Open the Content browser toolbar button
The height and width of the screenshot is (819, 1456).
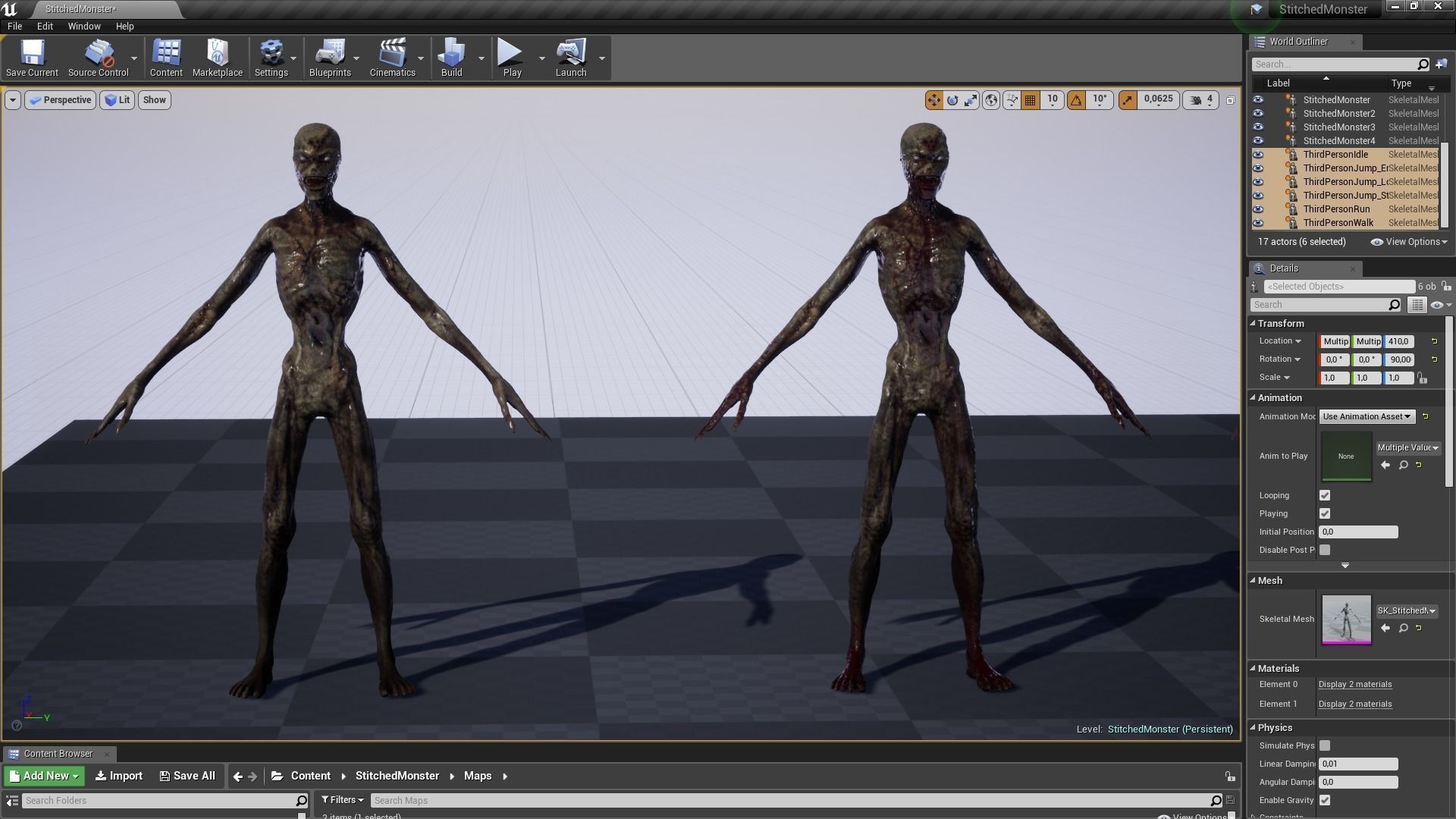[x=166, y=58]
